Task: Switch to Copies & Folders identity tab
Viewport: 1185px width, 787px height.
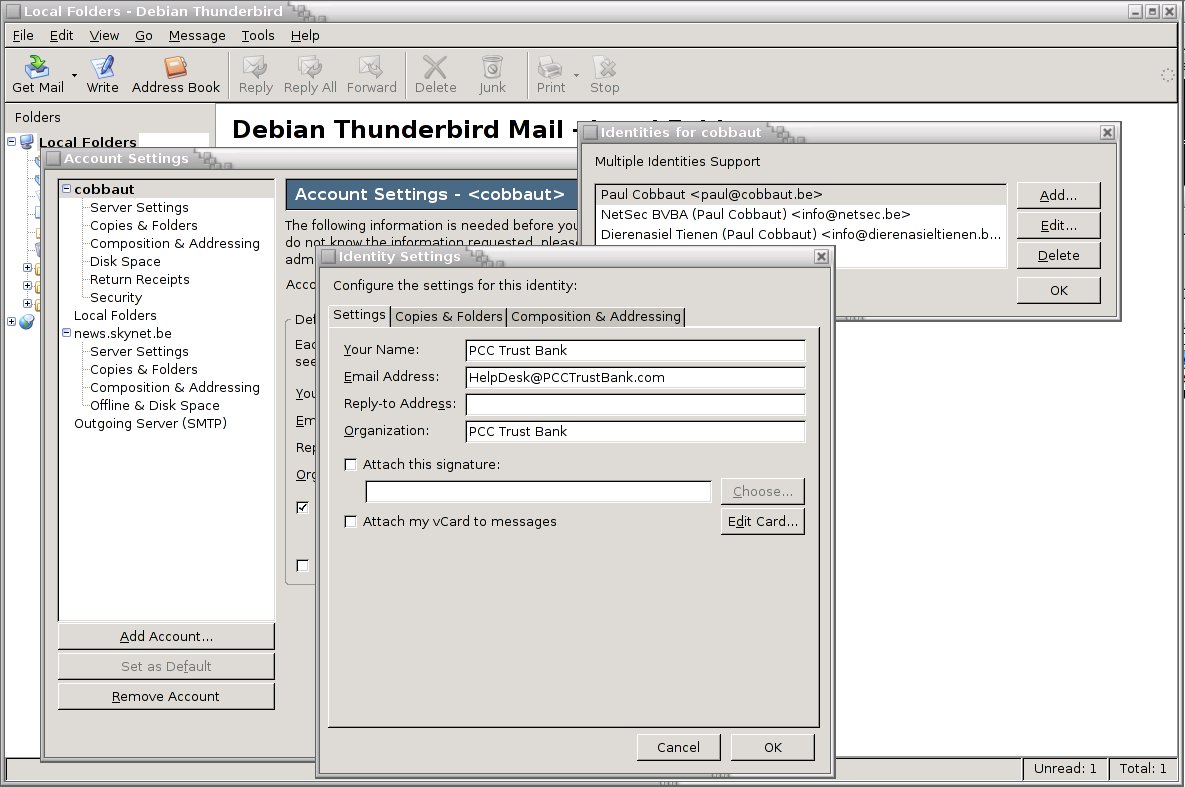Action: [x=448, y=316]
